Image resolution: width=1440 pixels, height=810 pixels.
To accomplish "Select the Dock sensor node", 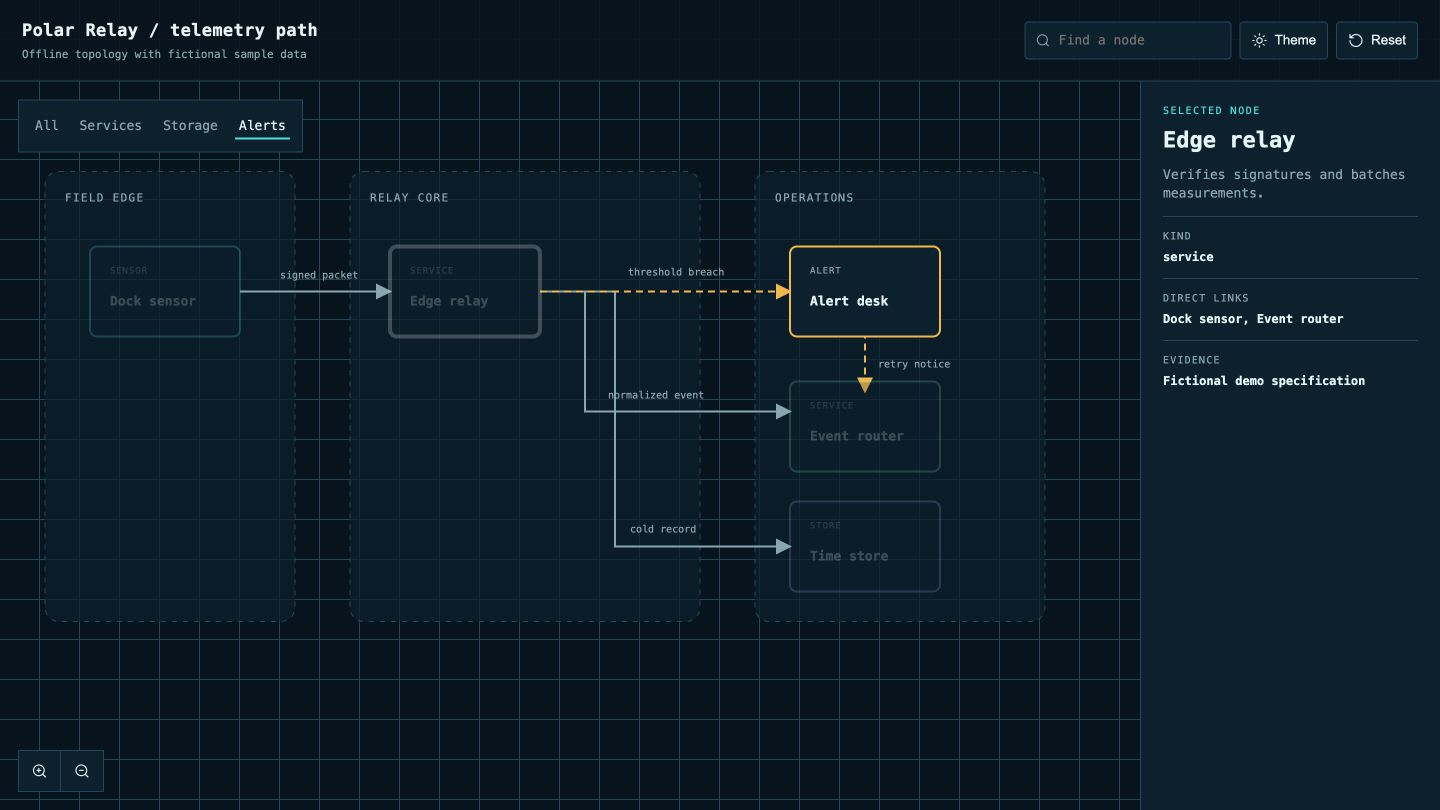I will click(x=165, y=291).
